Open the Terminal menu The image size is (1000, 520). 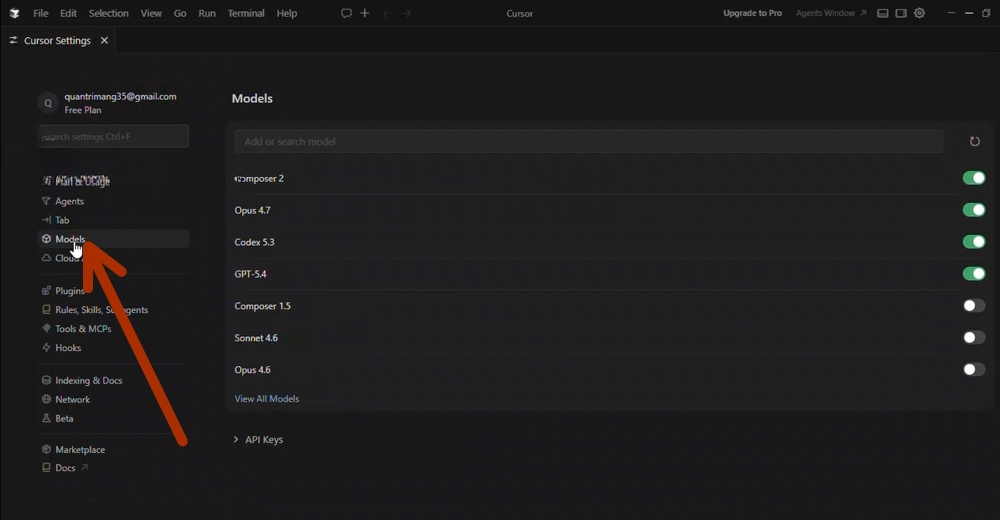246,13
